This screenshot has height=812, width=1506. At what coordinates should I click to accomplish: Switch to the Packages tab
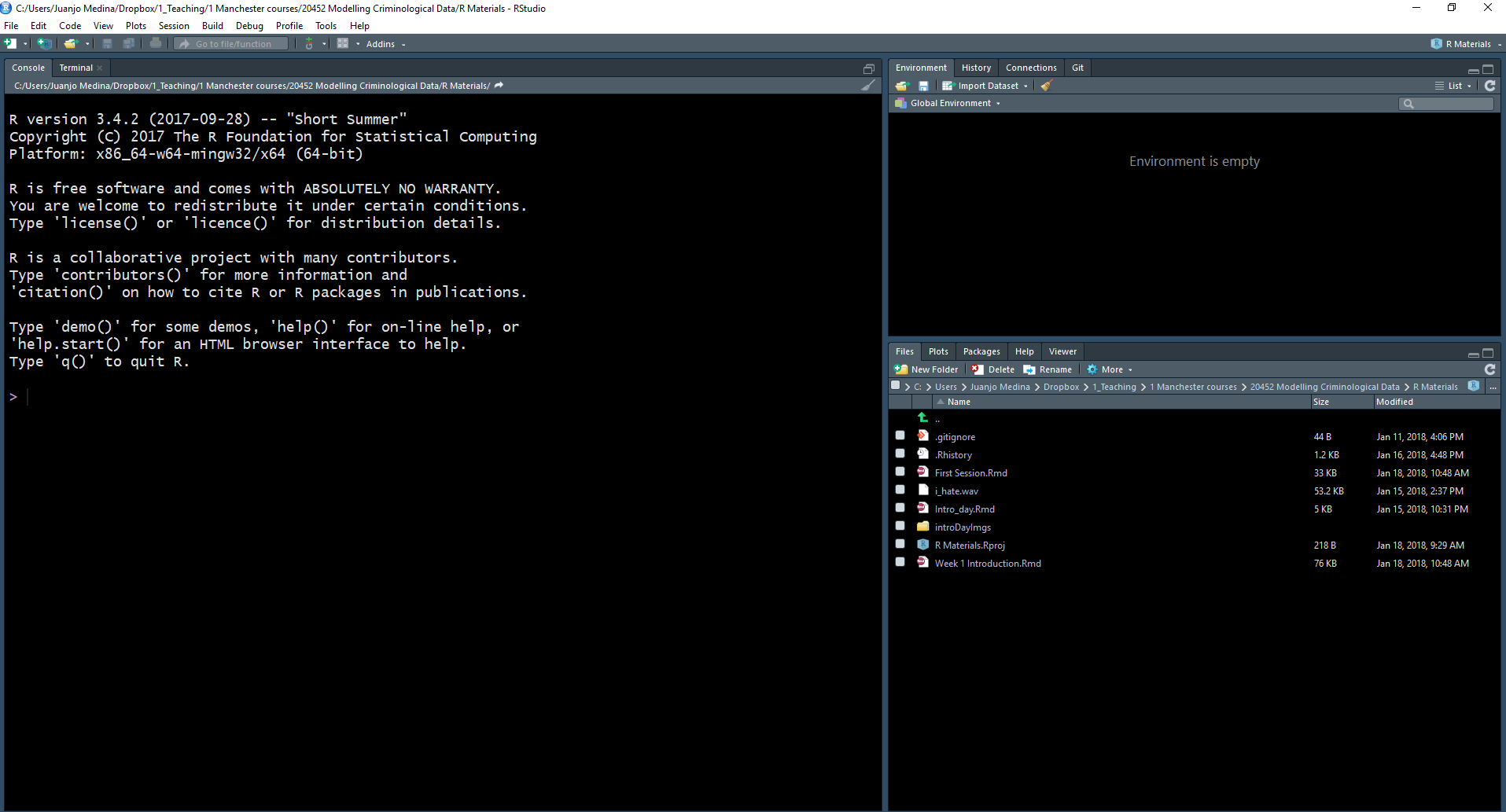(x=981, y=351)
